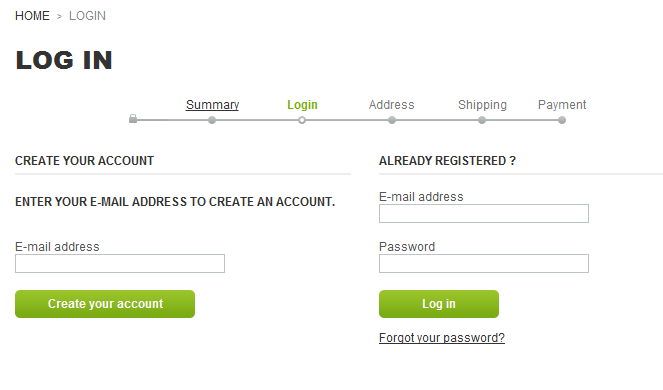Click the Address step dot marker
Image resolution: width=663 pixels, height=390 pixels.
click(392, 121)
